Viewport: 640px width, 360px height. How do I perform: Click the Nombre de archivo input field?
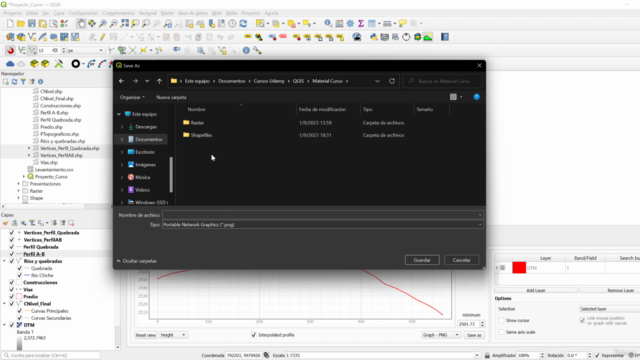click(x=323, y=215)
